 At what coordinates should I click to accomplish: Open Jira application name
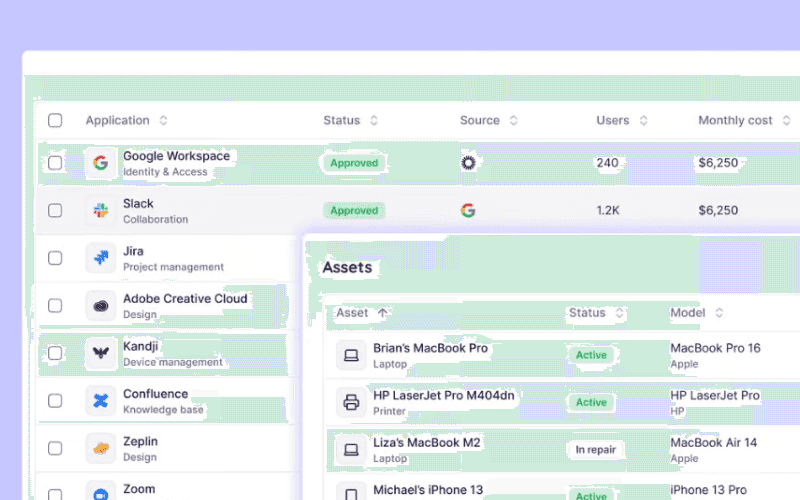[133, 251]
